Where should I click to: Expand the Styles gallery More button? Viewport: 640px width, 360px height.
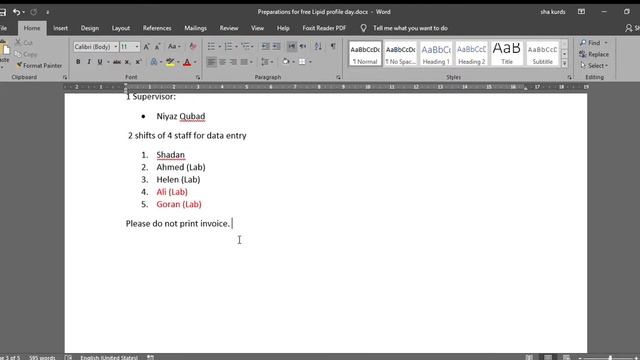(564, 64)
